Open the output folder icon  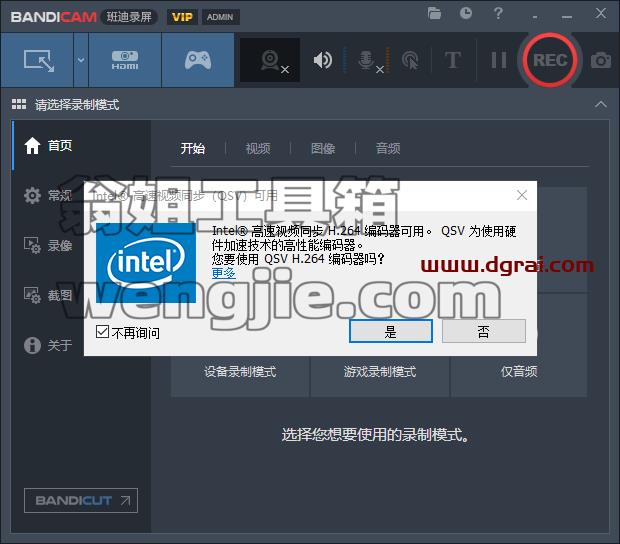[x=434, y=13]
